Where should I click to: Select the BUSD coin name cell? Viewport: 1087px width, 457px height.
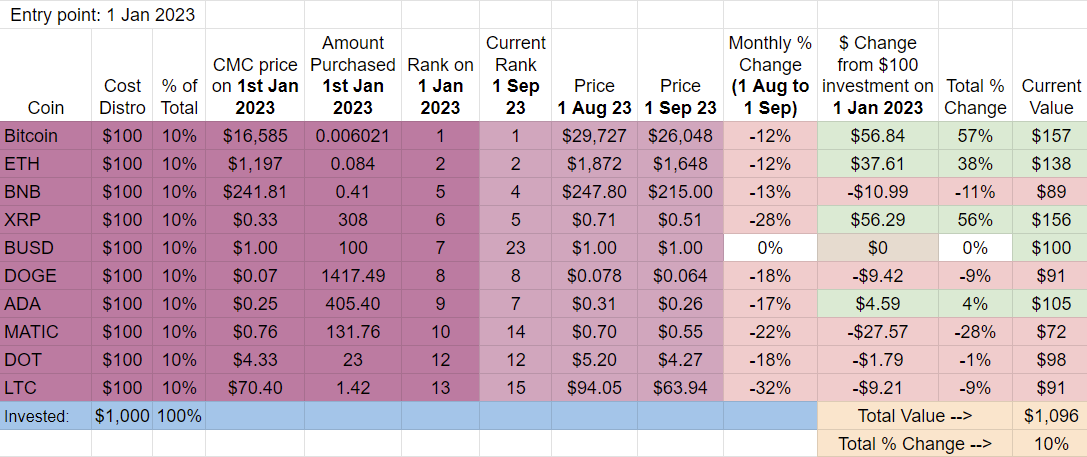point(46,248)
